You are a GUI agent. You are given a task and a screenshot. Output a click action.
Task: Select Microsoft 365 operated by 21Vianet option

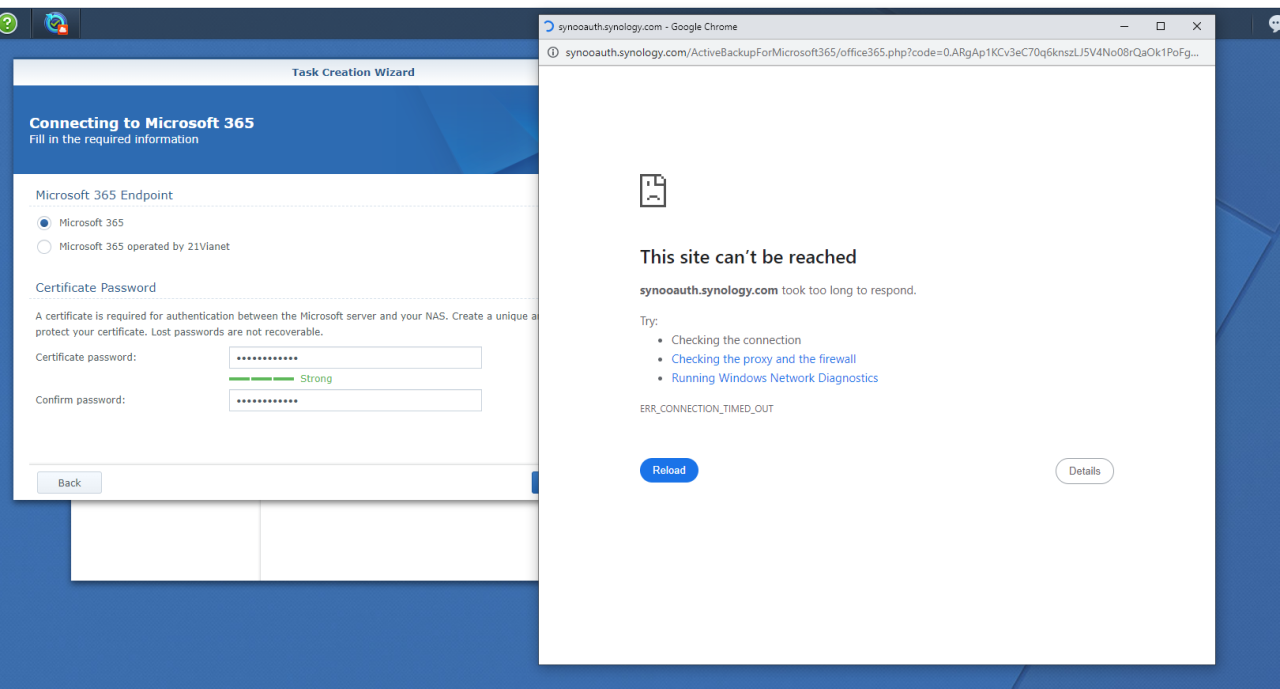click(44, 246)
